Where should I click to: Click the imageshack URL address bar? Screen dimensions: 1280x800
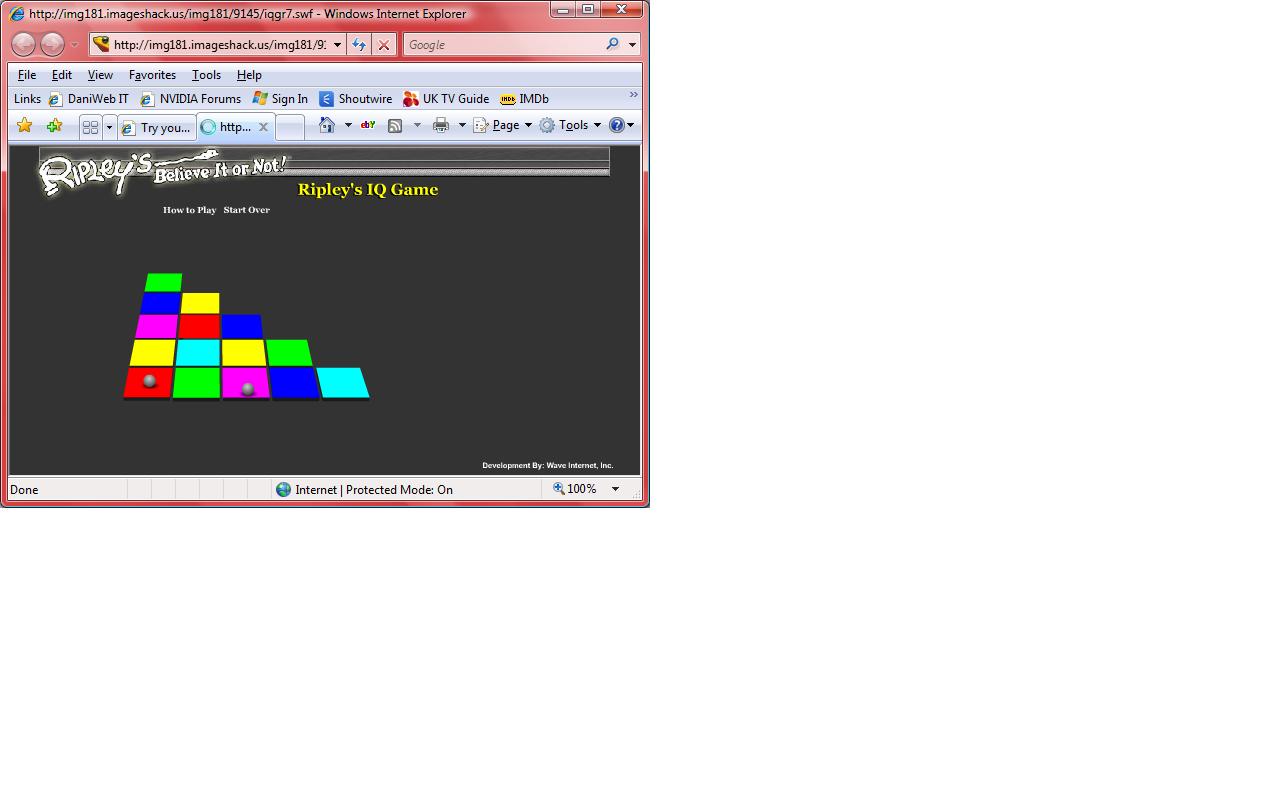[x=210, y=44]
